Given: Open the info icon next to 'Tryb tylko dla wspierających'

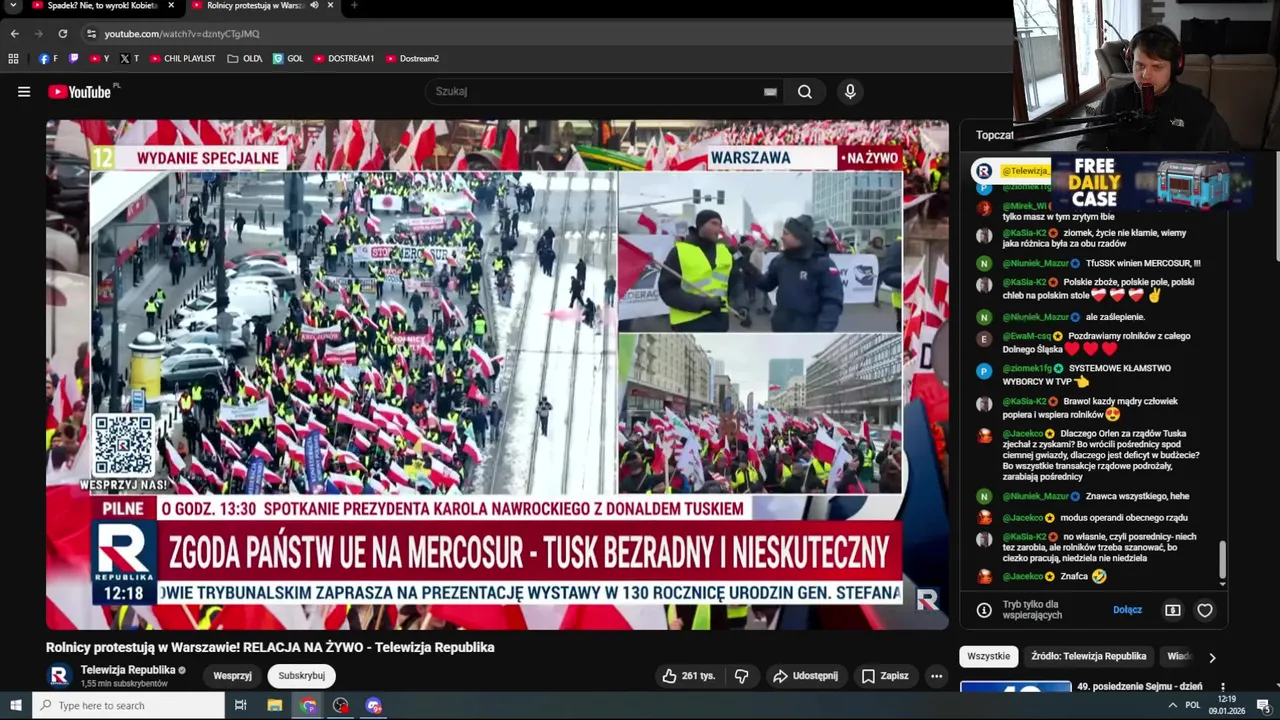Looking at the screenshot, I should (x=984, y=610).
